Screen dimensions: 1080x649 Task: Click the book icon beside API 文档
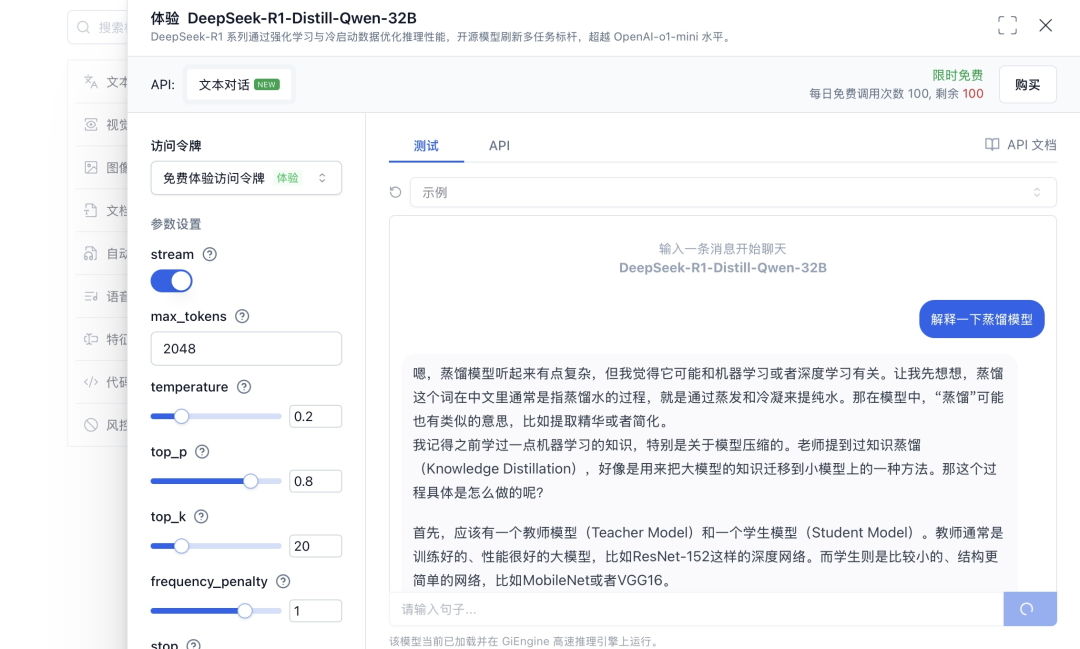pyautogui.click(x=992, y=145)
